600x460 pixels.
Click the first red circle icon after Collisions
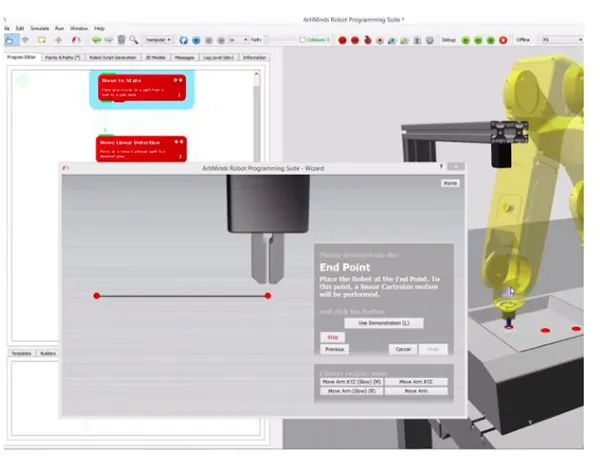point(342,40)
